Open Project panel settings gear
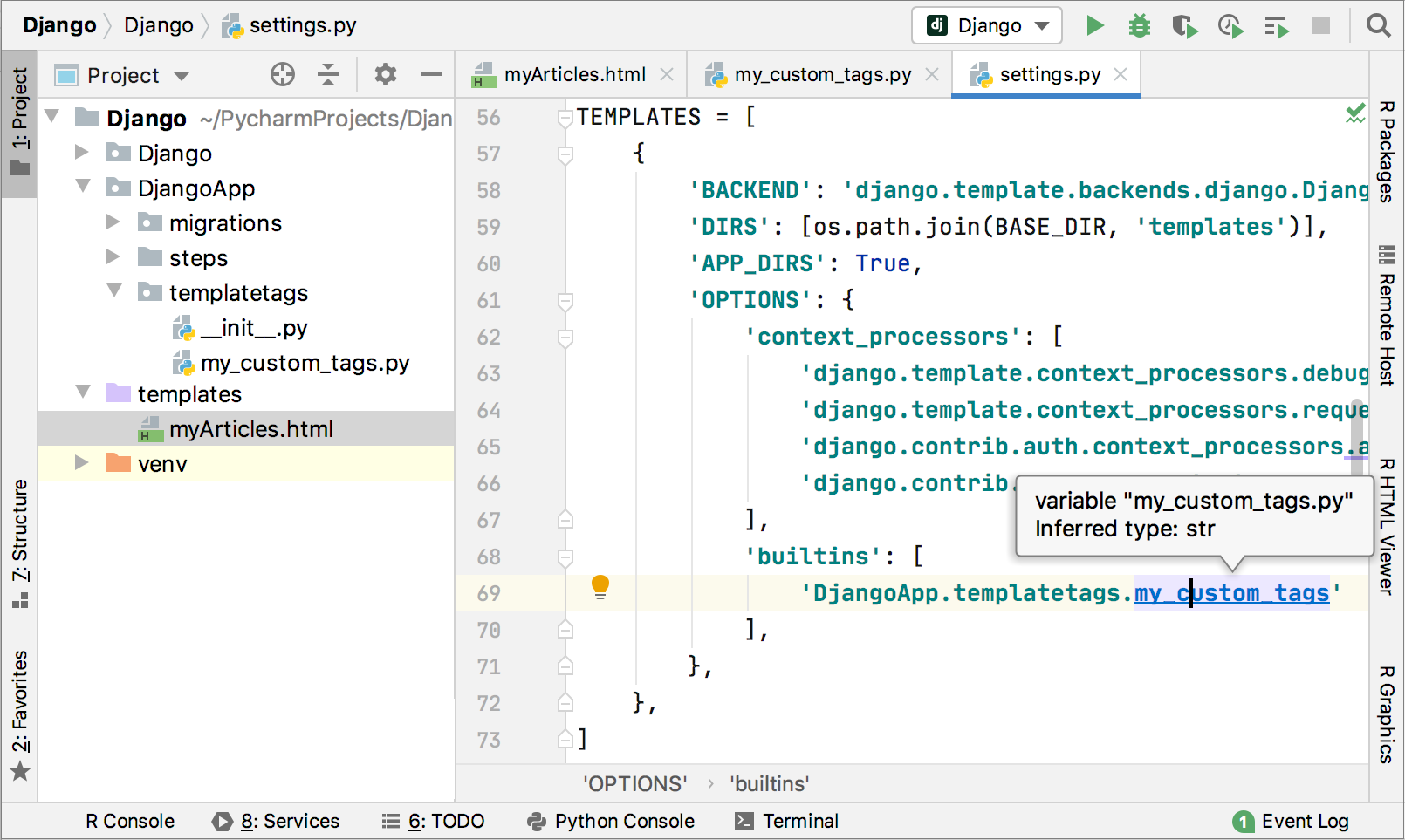This screenshot has height=840, width=1405. (385, 74)
